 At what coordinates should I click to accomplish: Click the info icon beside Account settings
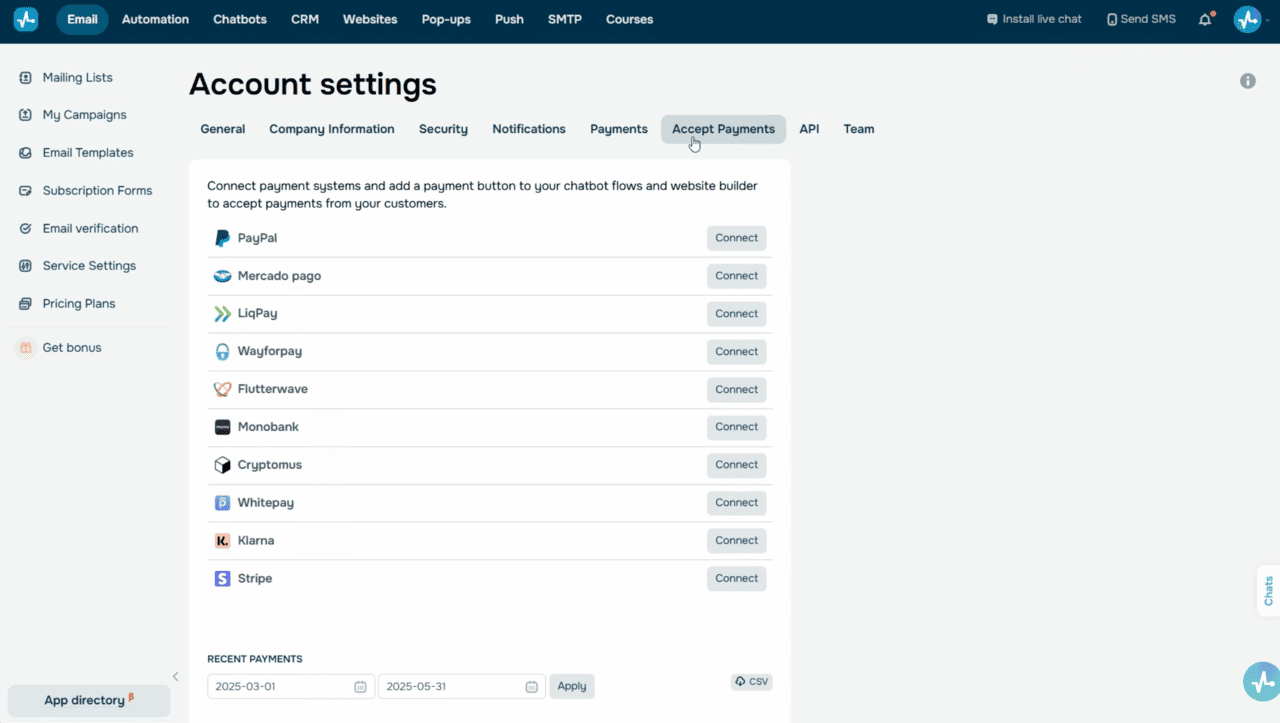pyautogui.click(x=1248, y=81)
